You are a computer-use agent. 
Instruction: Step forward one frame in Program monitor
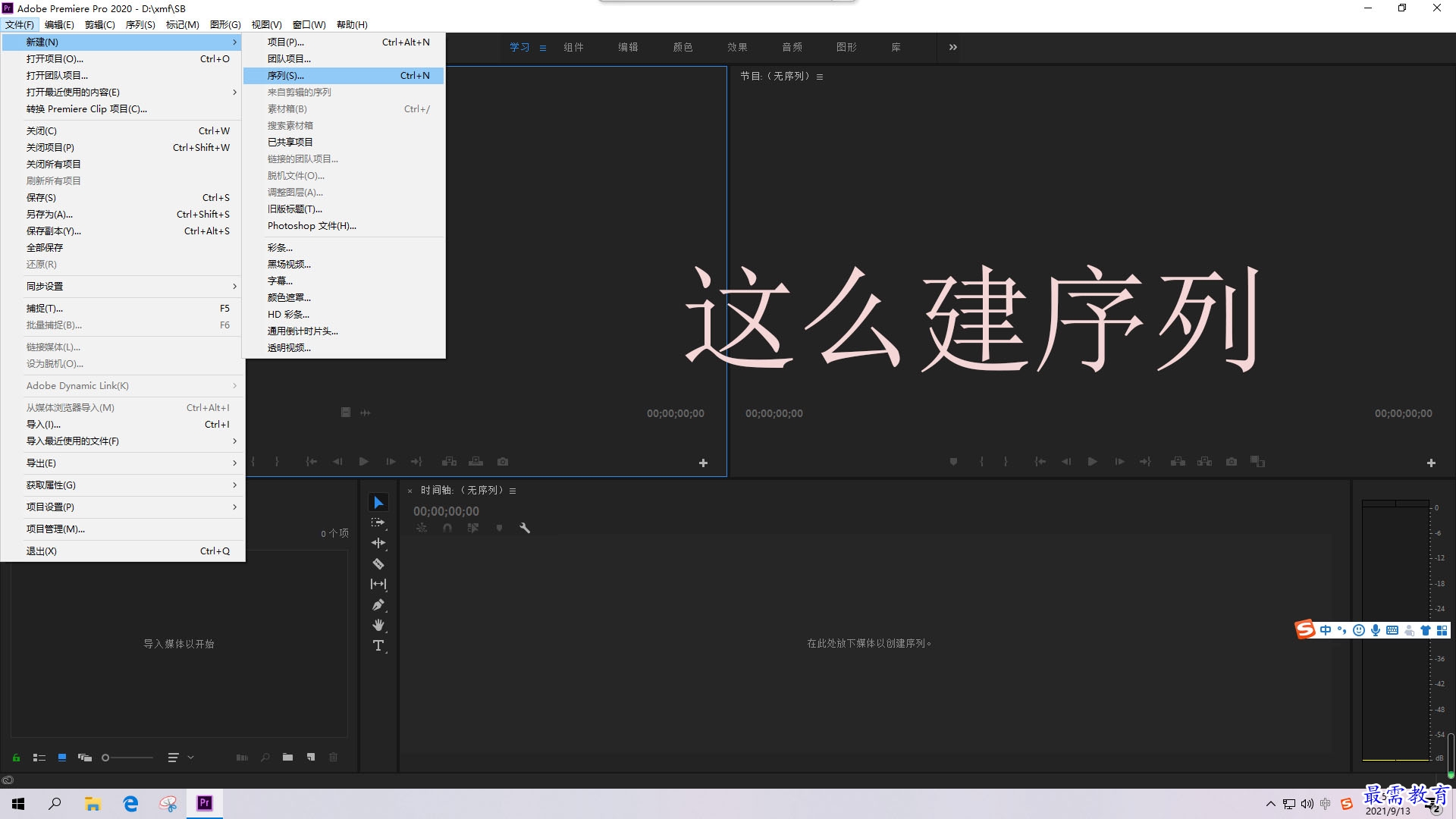click(1119, 462)
